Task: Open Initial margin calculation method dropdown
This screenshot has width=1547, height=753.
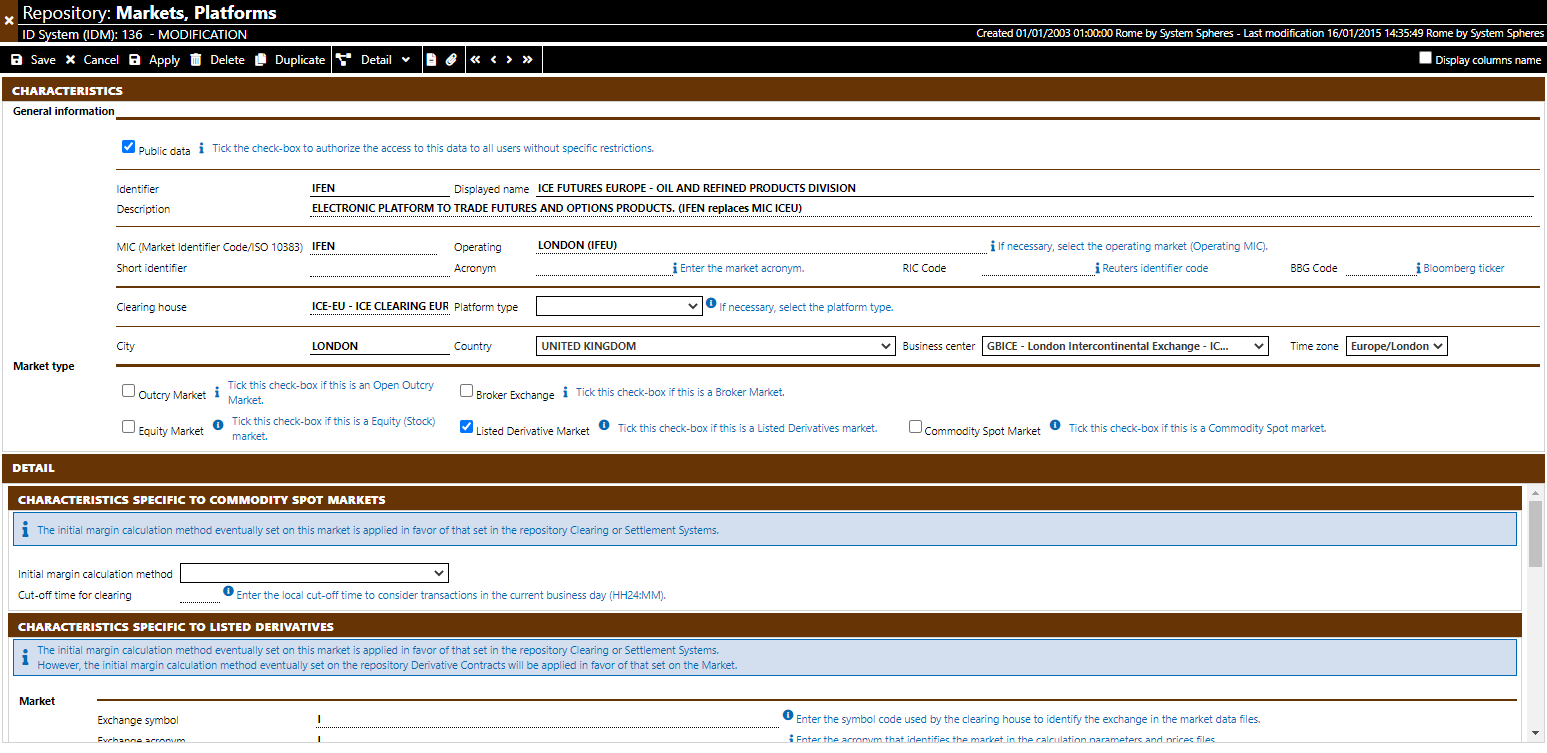Action: tap(314, 573)
